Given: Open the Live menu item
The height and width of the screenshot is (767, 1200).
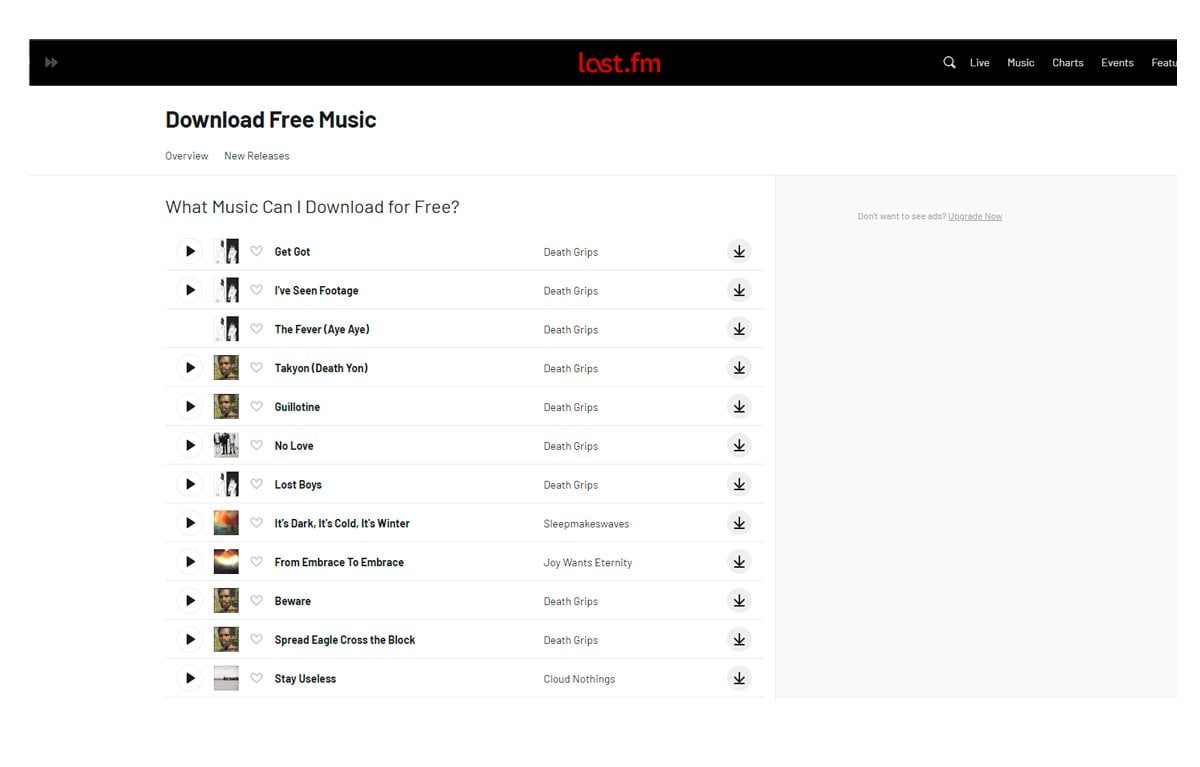Looking at the screenshot, I should point(980,63).
